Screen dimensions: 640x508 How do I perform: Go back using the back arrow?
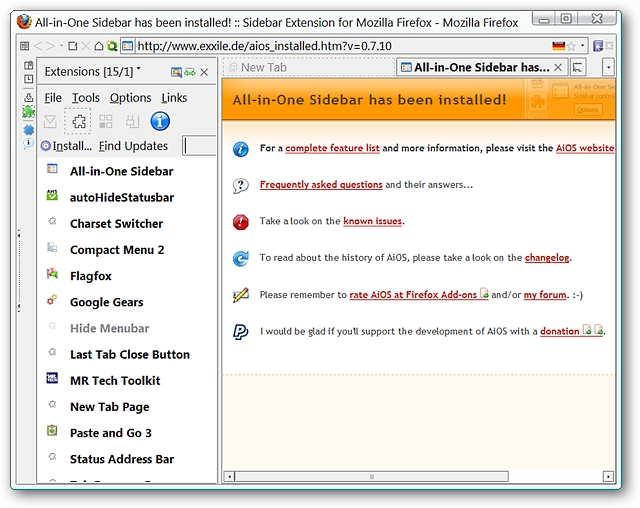click(38, 46)
